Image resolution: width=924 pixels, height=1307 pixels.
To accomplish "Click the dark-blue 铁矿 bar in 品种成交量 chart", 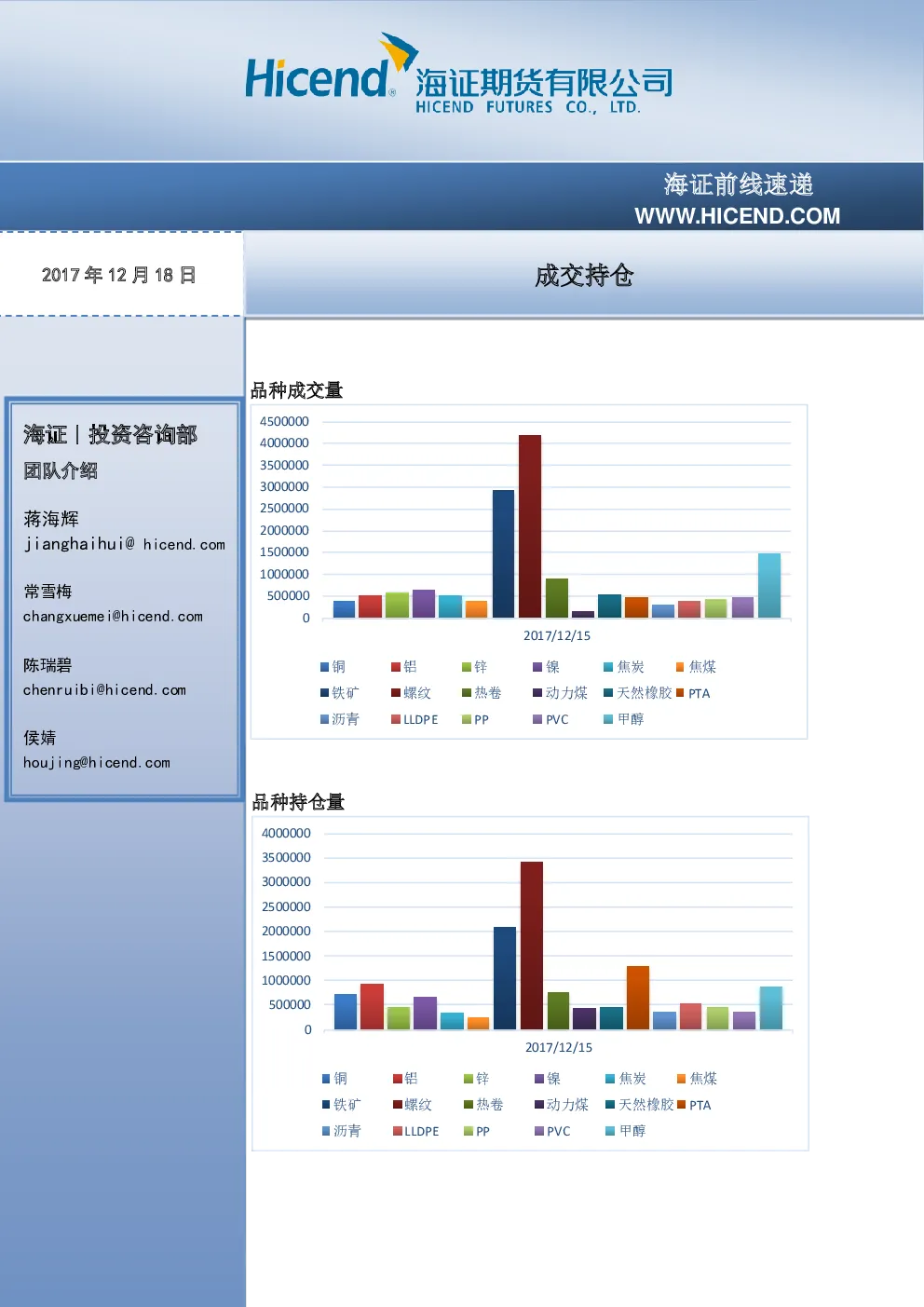I will coord(503,553).
